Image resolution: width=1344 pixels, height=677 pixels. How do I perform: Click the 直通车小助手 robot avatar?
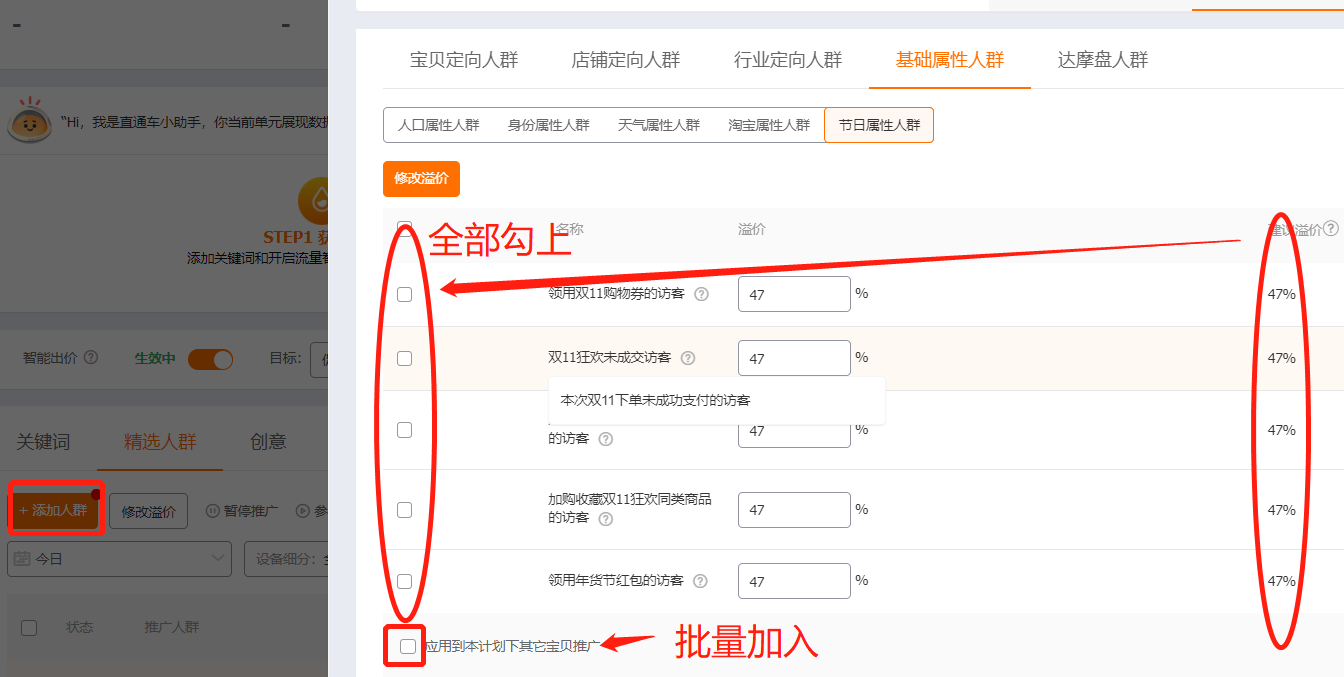point(30,122)
